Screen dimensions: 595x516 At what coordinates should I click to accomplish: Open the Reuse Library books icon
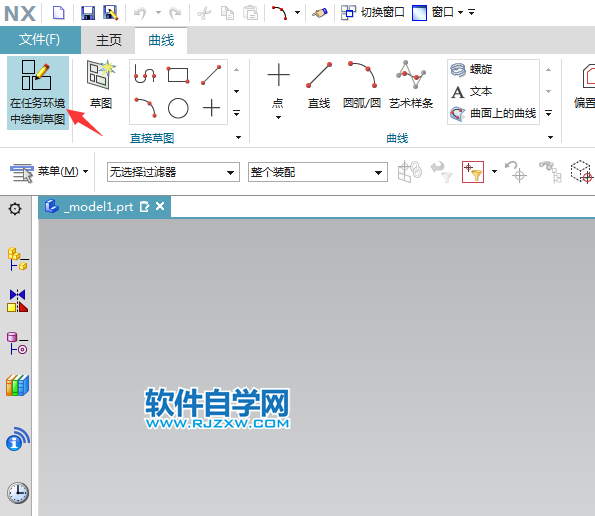[x=17, y=385]
